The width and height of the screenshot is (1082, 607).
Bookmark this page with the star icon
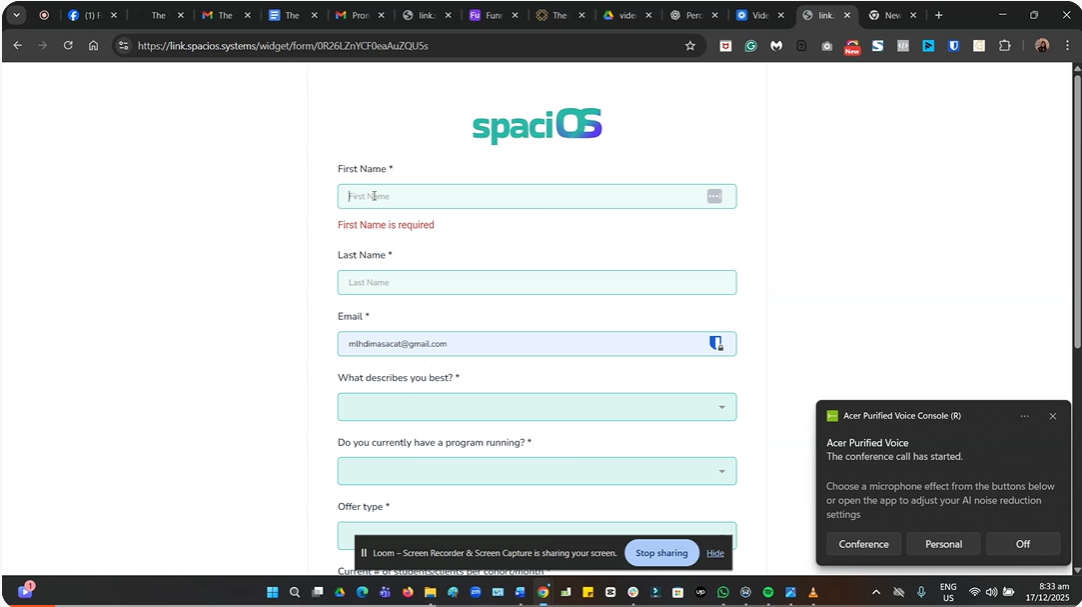(690, 46)
